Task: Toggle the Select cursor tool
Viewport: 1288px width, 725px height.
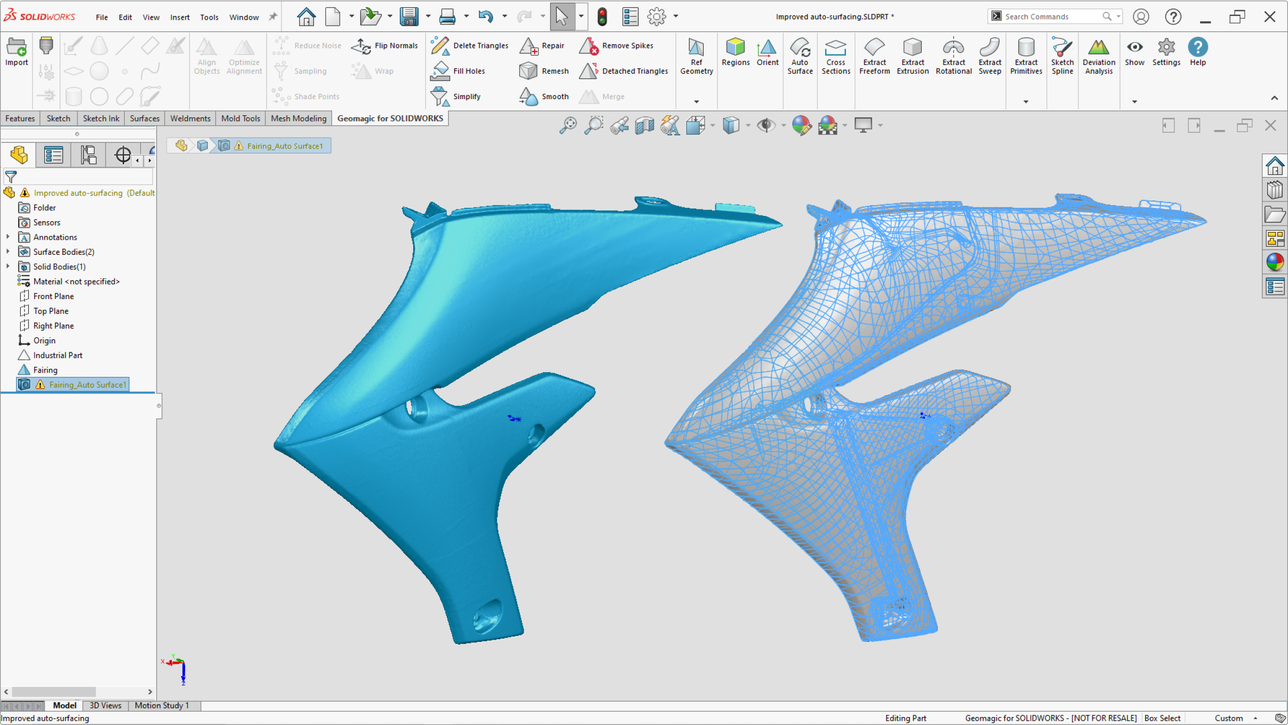Action: pyautogui.click(x=562, y=17)
